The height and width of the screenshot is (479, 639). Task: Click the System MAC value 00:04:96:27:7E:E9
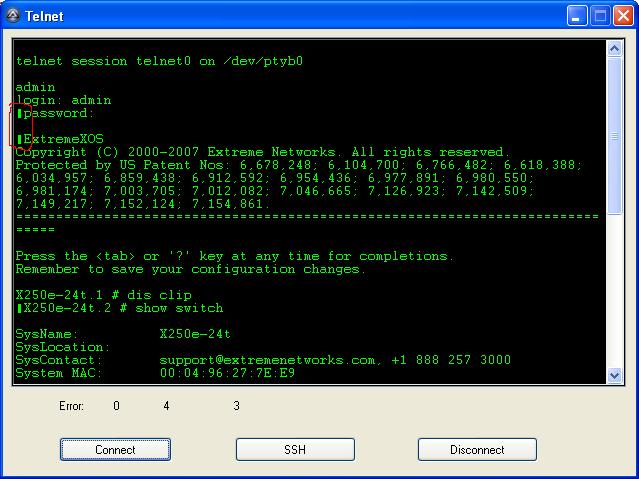227,373
